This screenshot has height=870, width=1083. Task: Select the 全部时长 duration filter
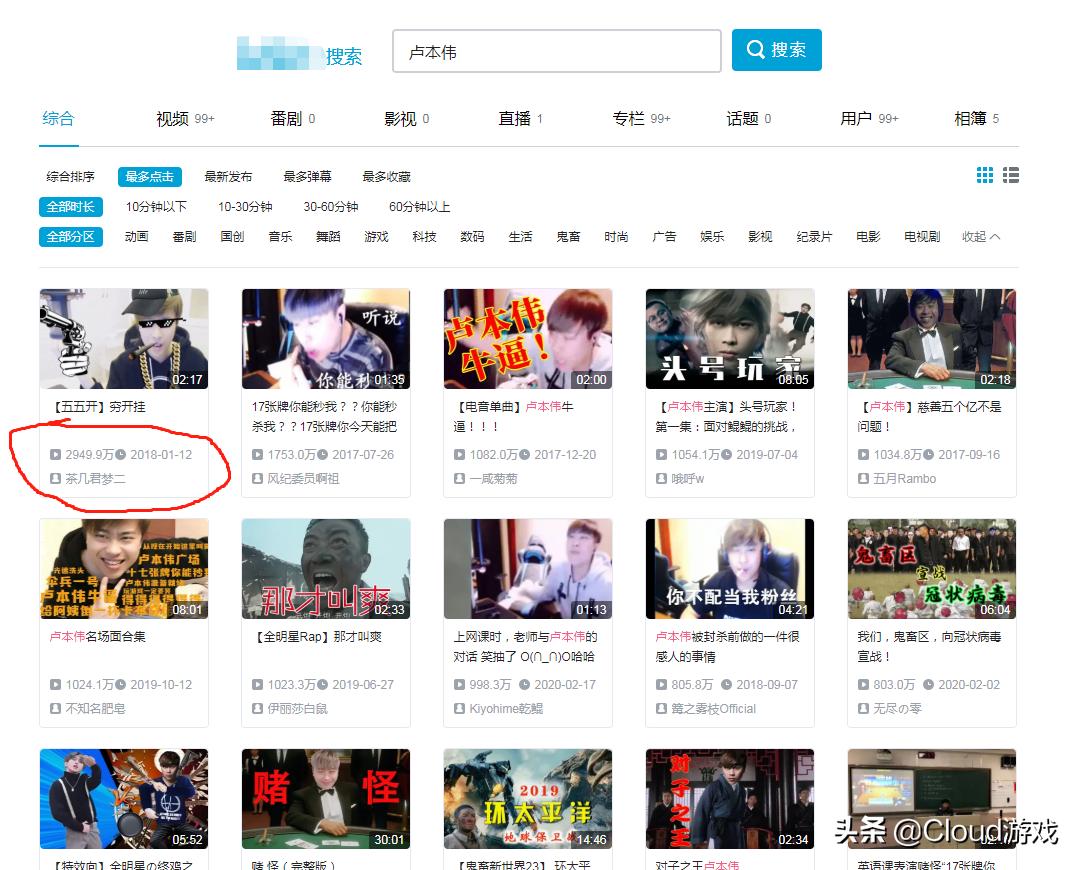pos(70,206)
